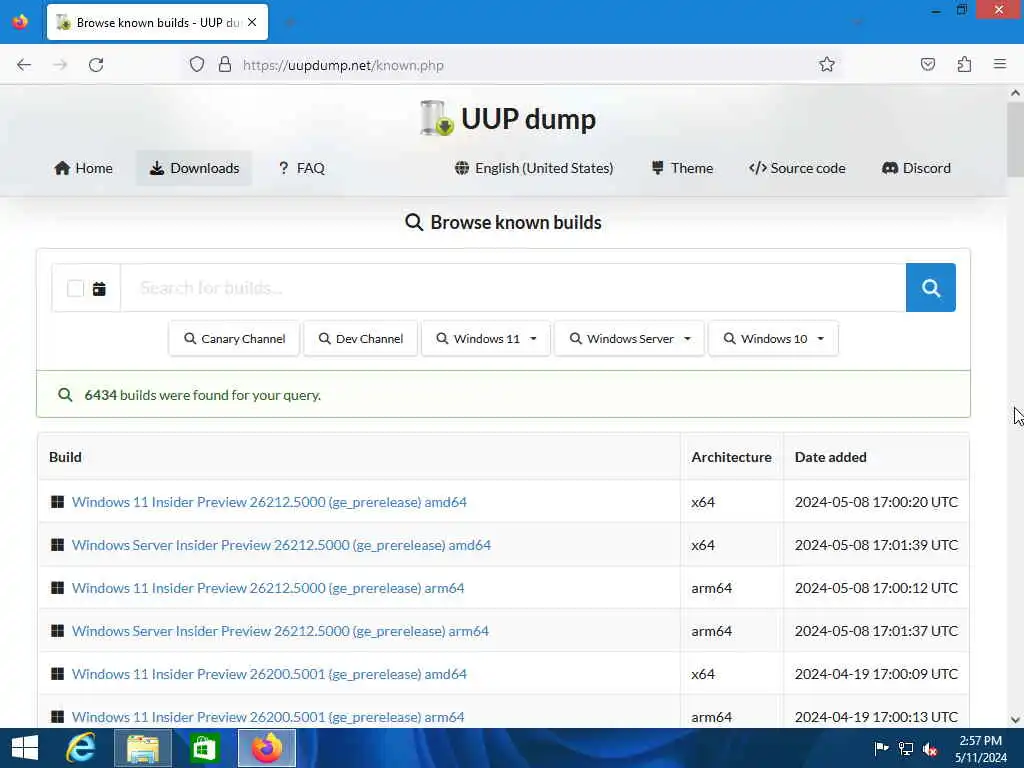This screenshot has height=768, width=1024.
Task: Open Windows 11 Insider Preview 26212.5000 amd64
Action: tap(269, 502)
